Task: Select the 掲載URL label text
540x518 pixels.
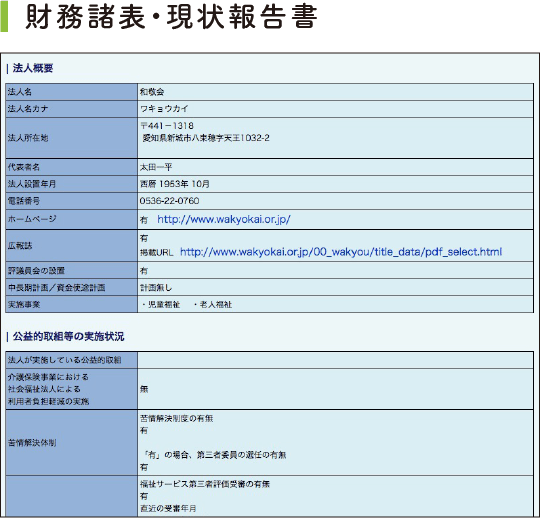Action: click(156, 252)
